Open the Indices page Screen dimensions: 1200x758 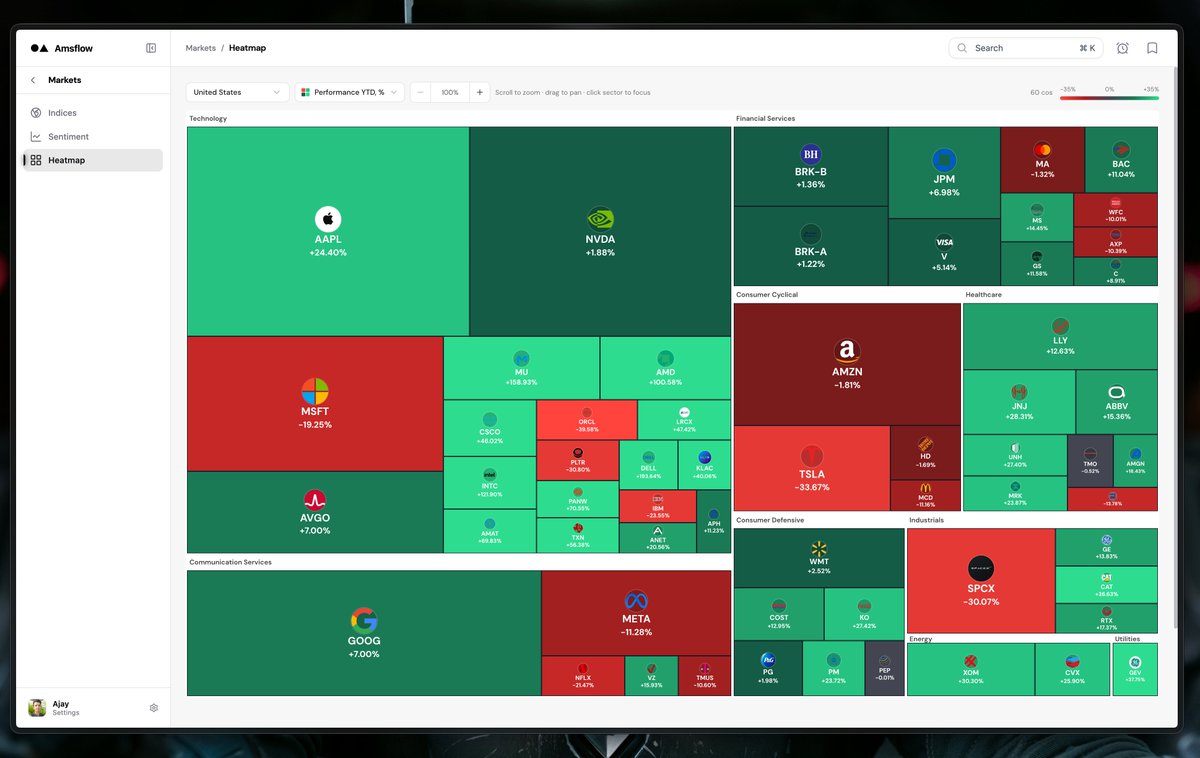92,113
